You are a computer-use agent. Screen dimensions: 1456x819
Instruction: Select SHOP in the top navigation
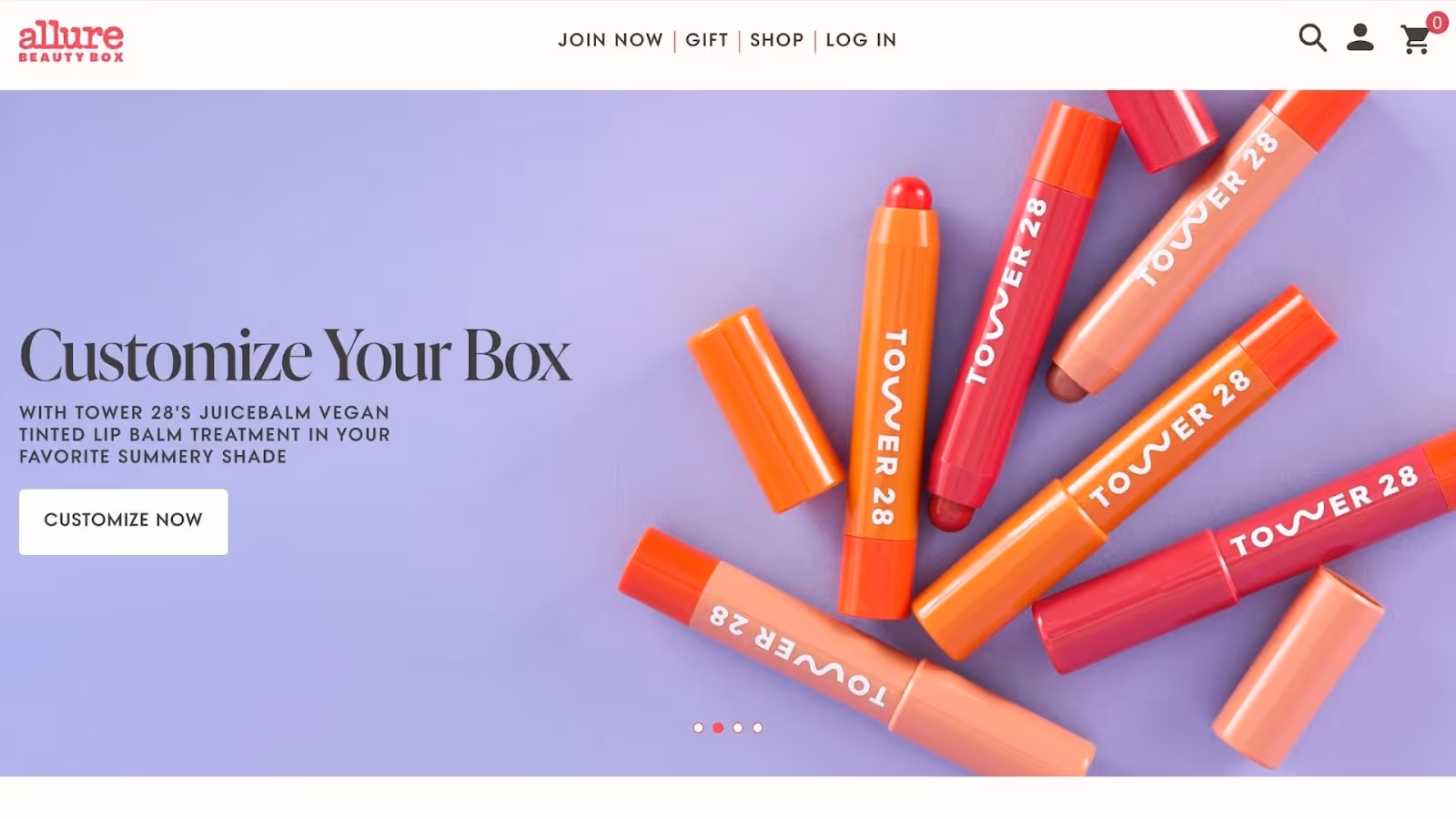[x=777, y=40]
